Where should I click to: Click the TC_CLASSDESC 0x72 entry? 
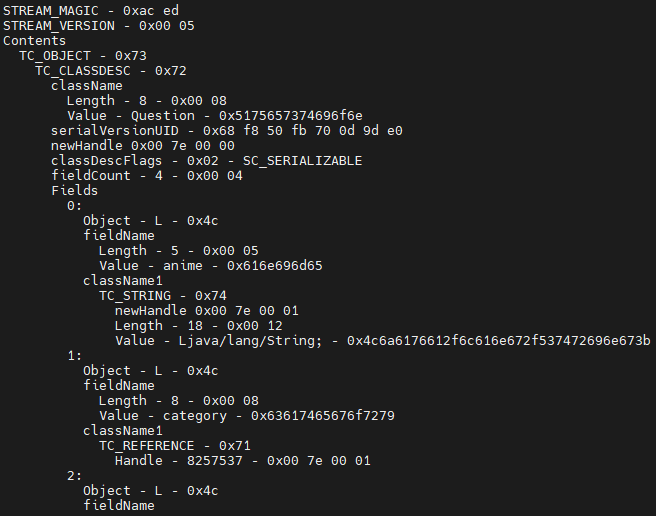pos(111,71)
